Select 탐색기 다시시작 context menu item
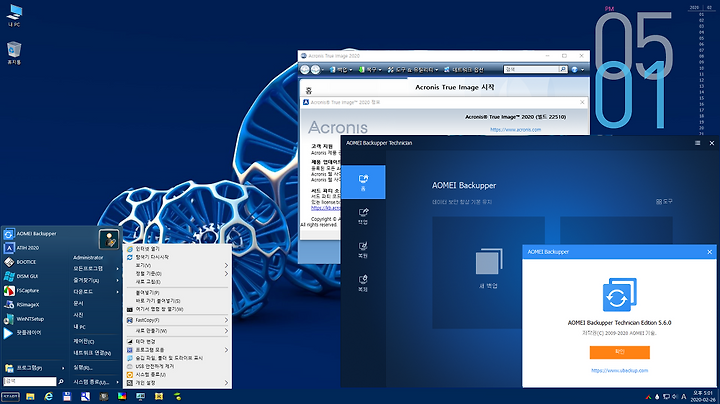Image resolution: width=720 pixels, height=404 pixels. click(177, 257)
